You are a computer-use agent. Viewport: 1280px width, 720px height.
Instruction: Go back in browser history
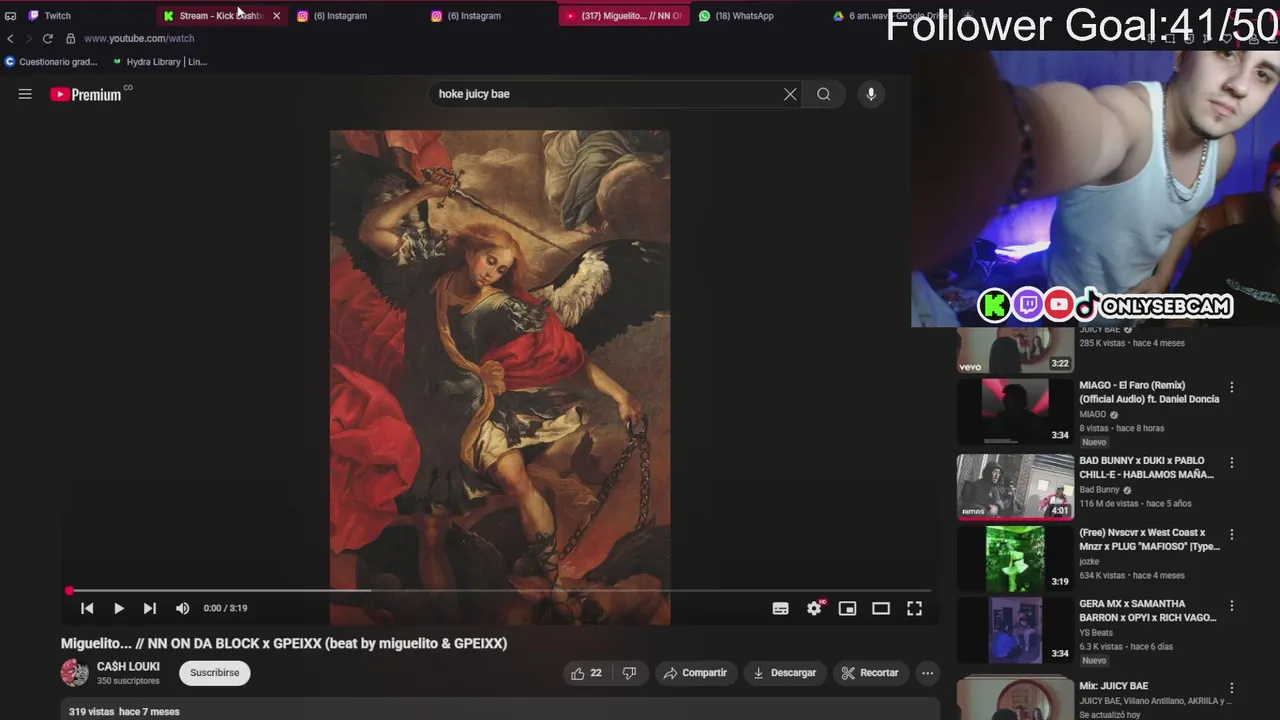click(10, 38)
